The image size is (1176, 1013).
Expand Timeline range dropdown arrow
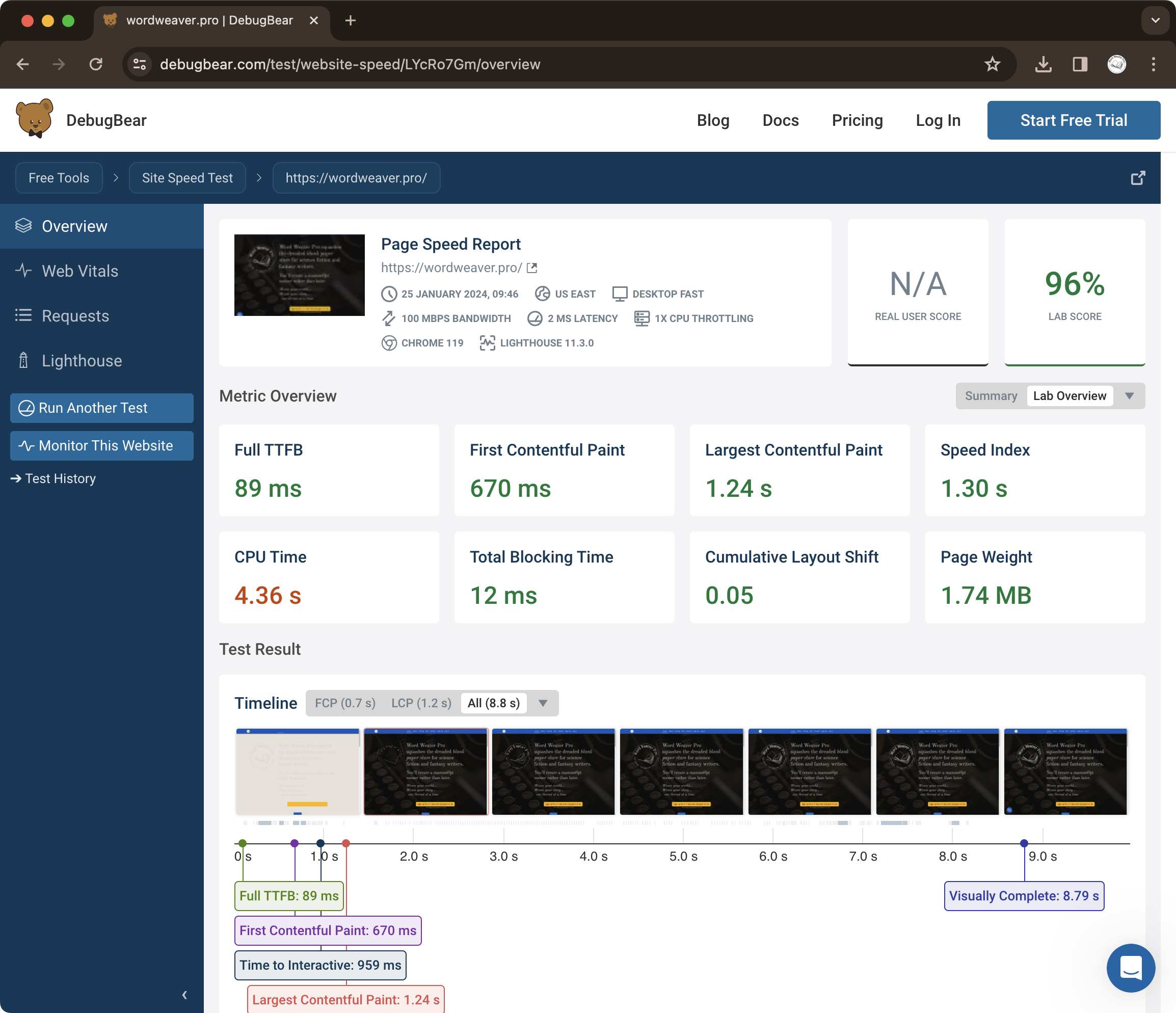(x=543, y=704)
